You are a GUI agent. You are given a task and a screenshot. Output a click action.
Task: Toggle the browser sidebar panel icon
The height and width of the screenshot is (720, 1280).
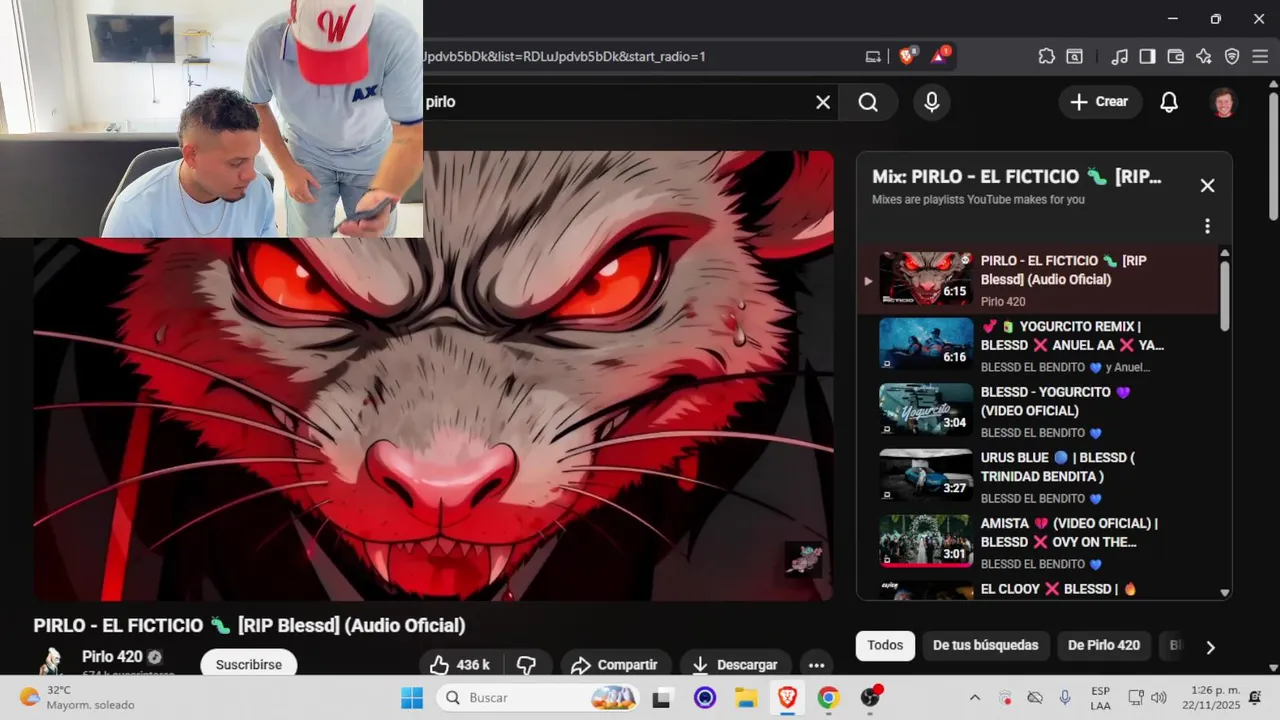coord(1148,56)
